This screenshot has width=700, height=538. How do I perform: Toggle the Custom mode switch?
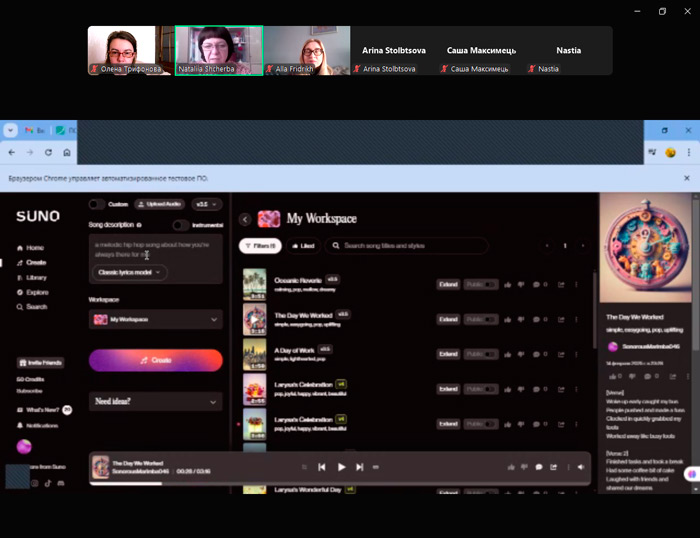[x=96, y=204]
